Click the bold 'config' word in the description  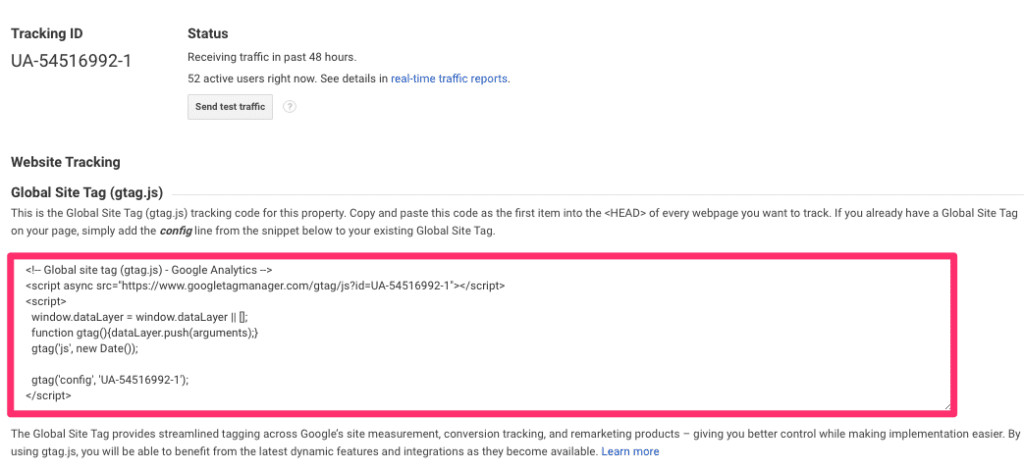pyautogui.click(x=176, y=232)
